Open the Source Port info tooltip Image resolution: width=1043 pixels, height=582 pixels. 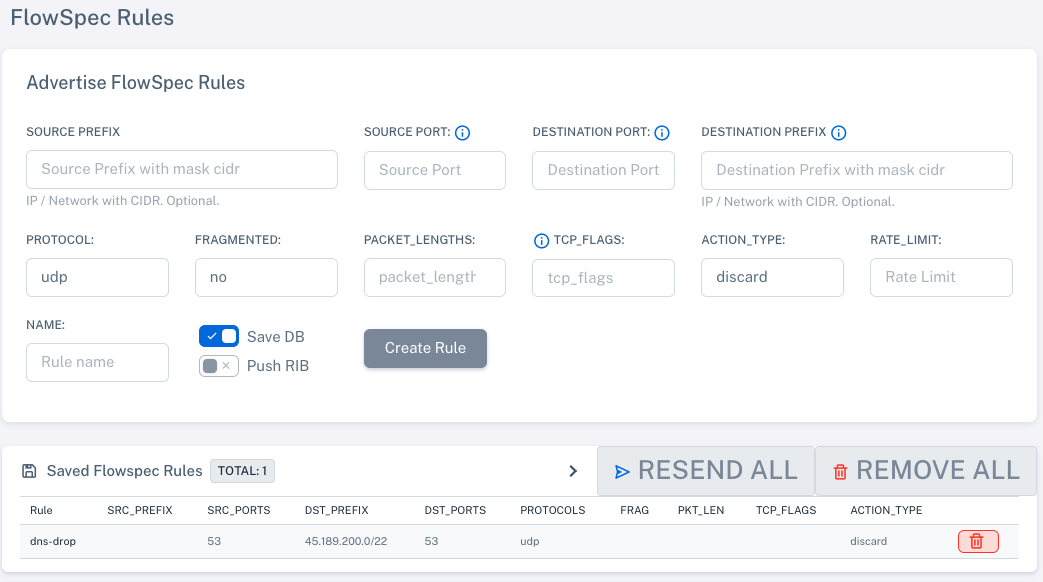tap(462, 131)
